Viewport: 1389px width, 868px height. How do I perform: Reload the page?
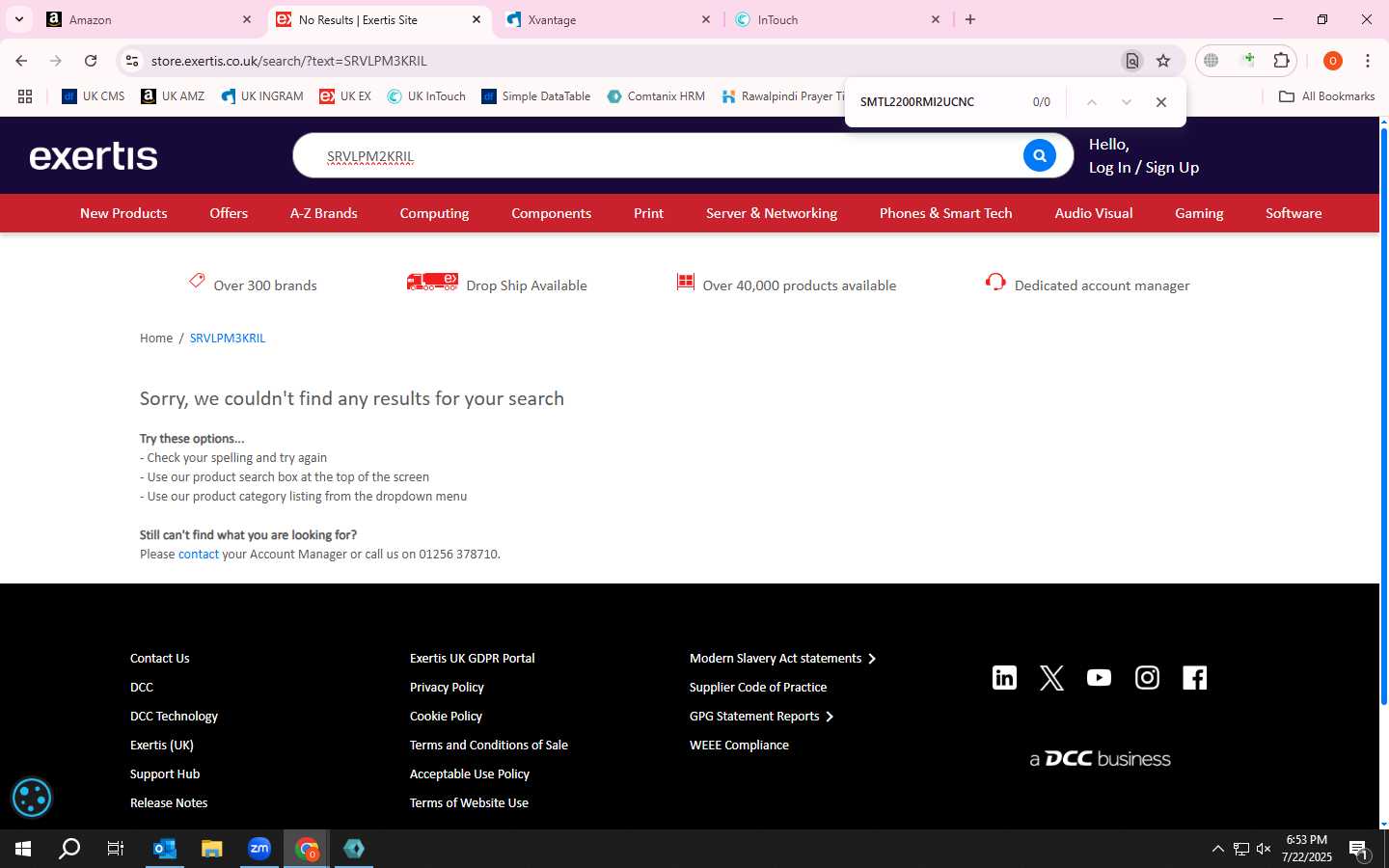91,61
